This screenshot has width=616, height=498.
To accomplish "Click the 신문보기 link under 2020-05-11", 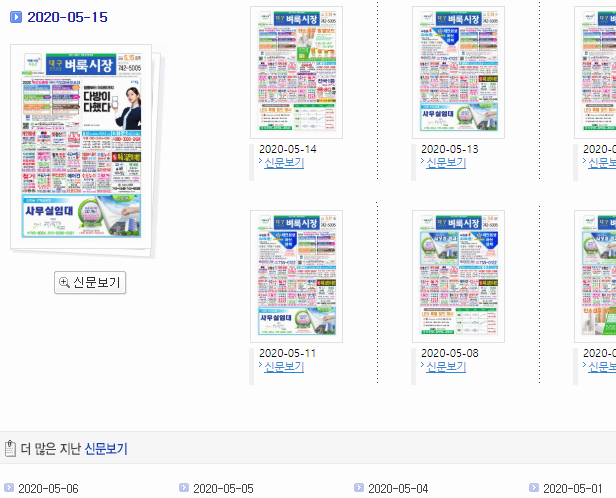I will 284,367.
